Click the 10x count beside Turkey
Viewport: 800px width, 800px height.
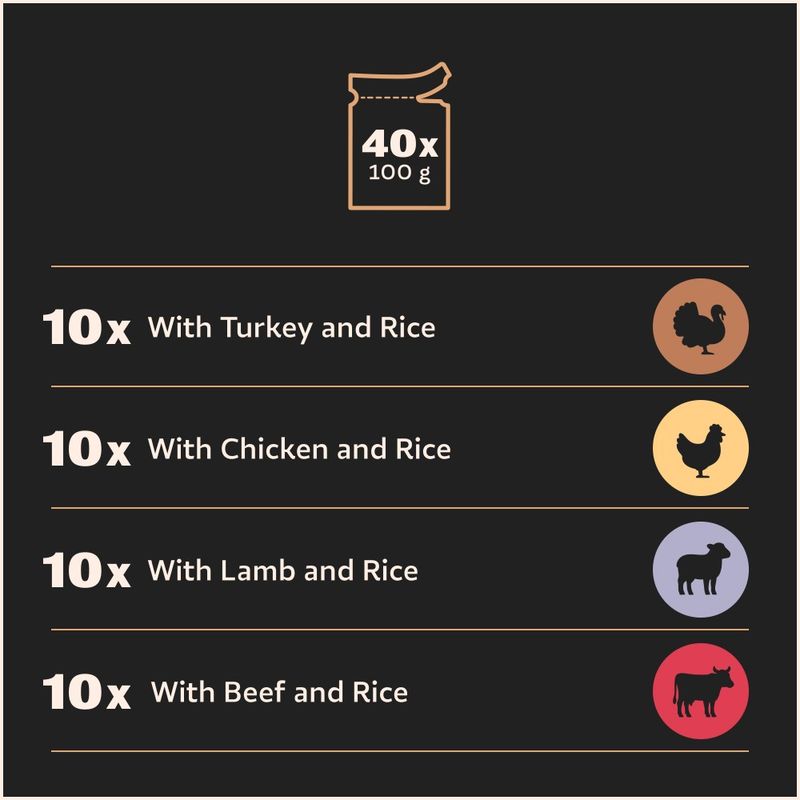pos(87,327)
